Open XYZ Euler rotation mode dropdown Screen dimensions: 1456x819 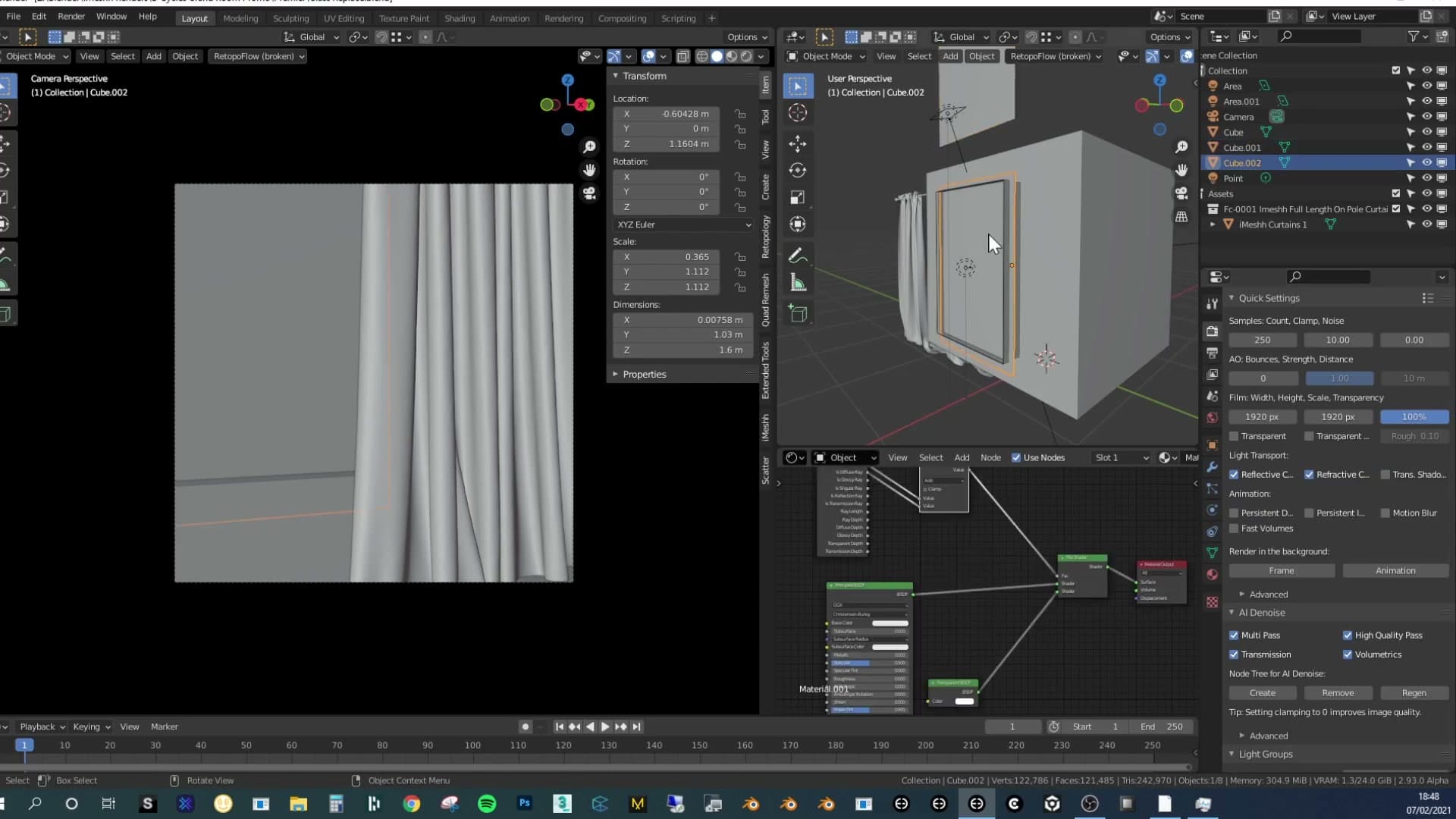(x=683, y=224)
